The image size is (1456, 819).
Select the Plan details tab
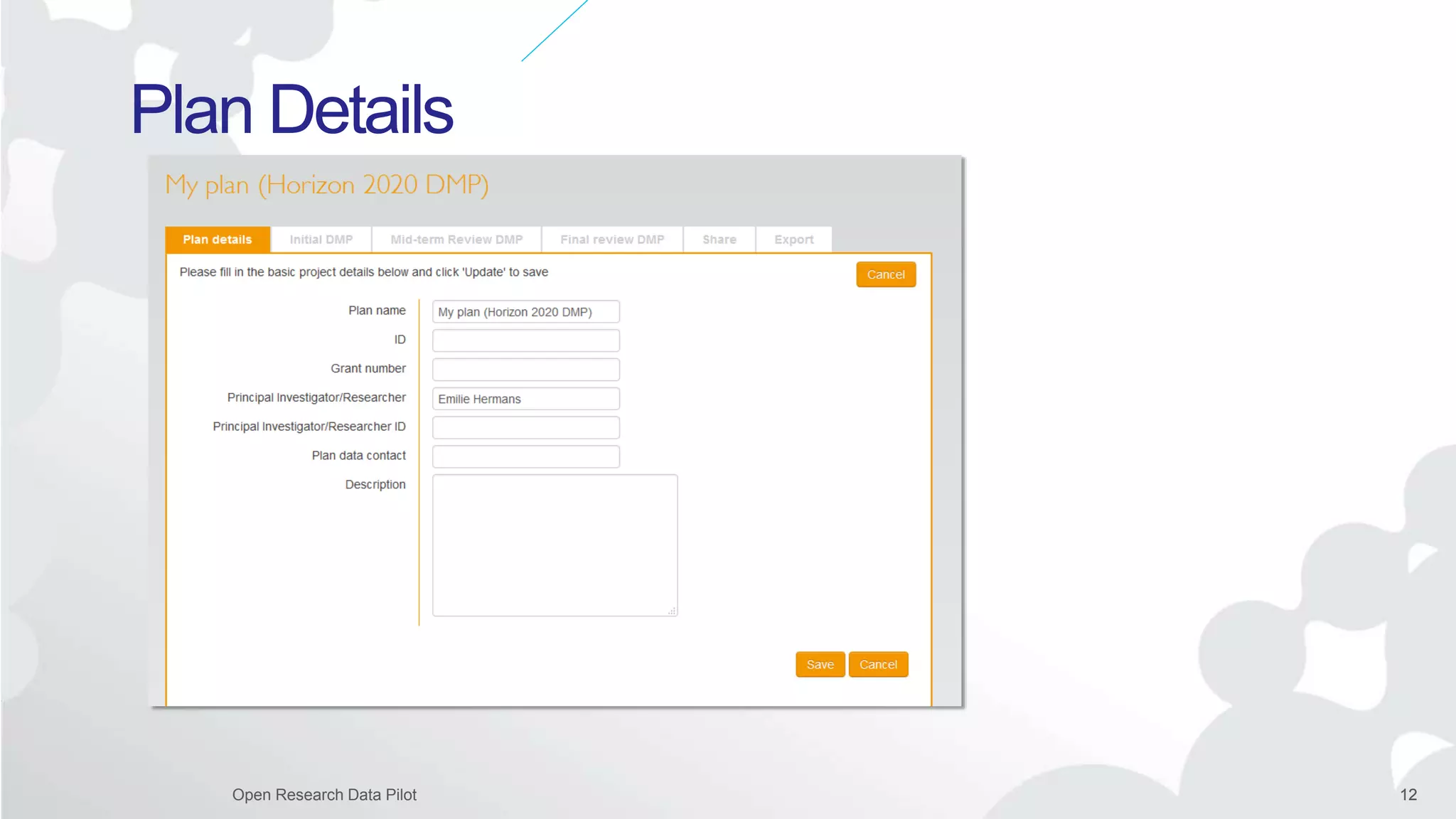coord(218,240)
